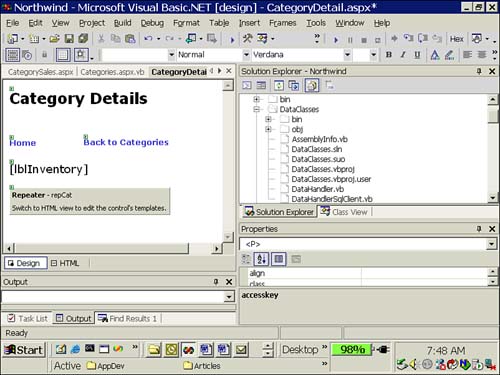Click the Back to Categories link
The height and width of the screenshot is (375, 500).
click(126, 142)
